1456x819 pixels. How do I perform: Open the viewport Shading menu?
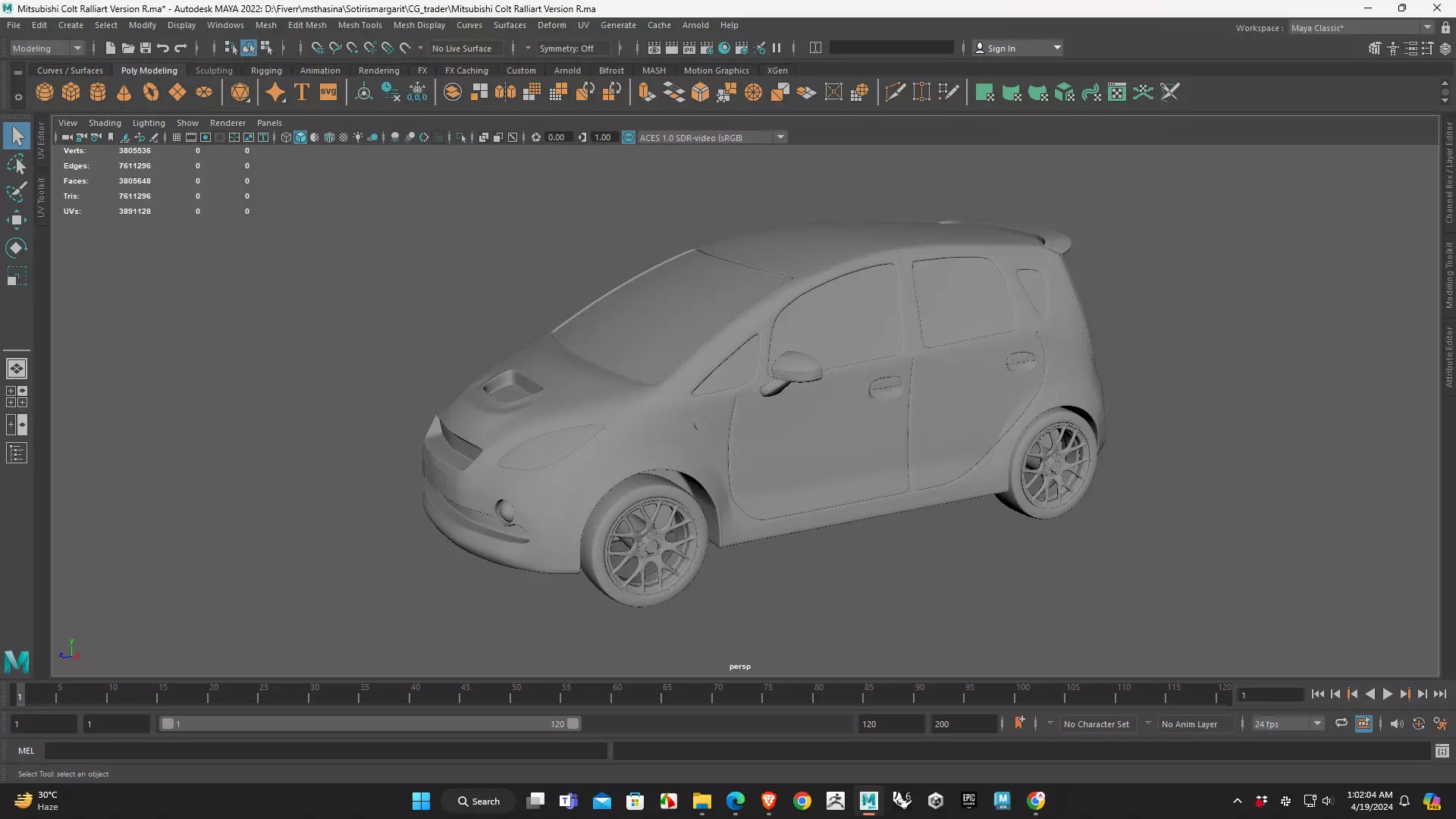105,123
